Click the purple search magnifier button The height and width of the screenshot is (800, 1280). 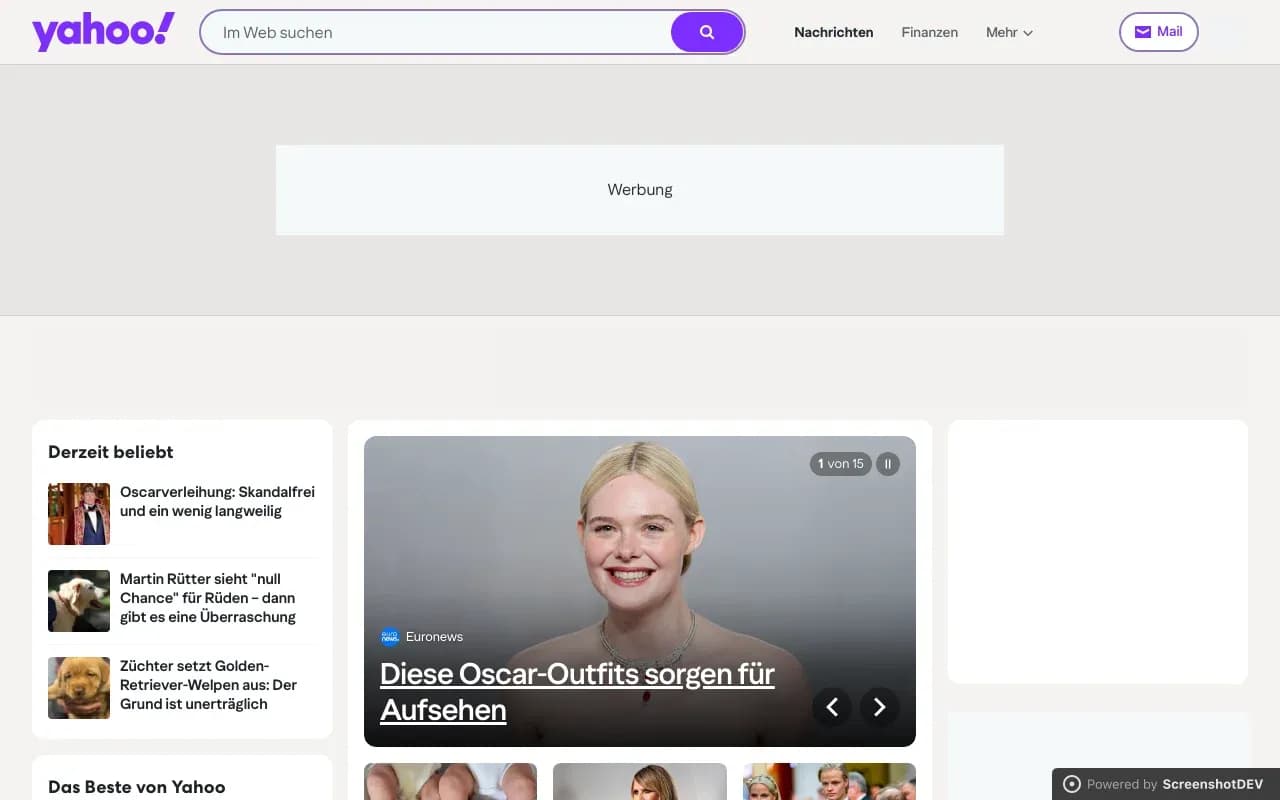pyautogui.click(x=707, y=32)
